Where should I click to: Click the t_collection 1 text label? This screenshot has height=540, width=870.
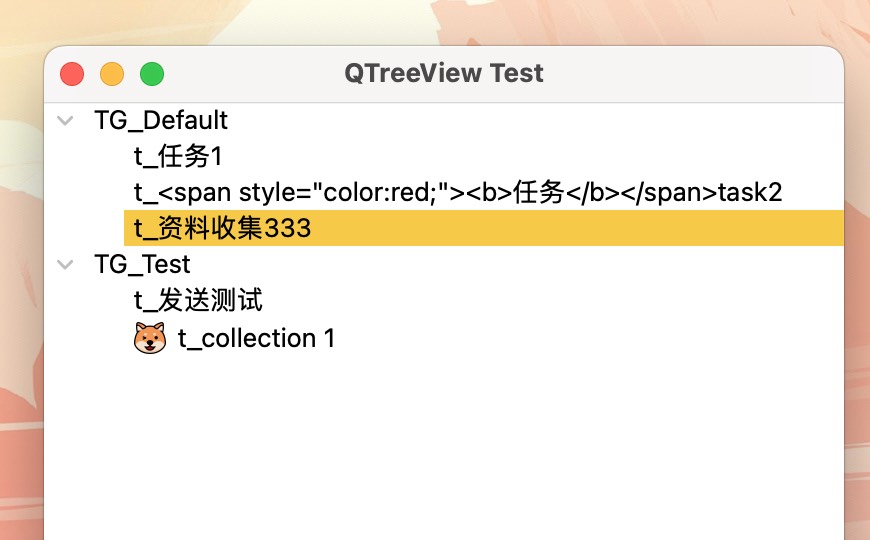click(256, 339)
